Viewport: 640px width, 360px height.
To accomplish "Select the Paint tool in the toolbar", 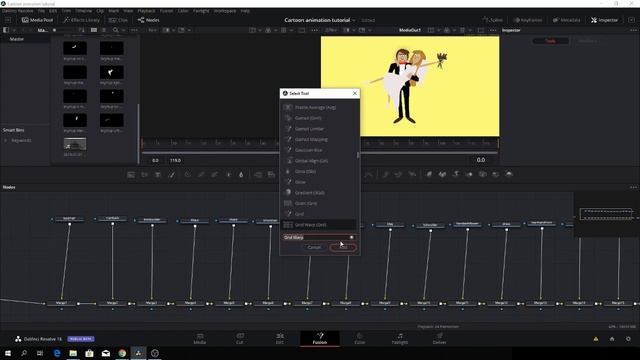I will [x=172, y=175].
